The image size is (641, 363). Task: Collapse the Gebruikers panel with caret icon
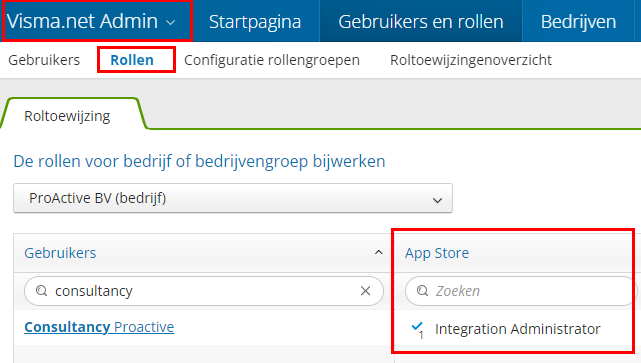pos(379,253)
